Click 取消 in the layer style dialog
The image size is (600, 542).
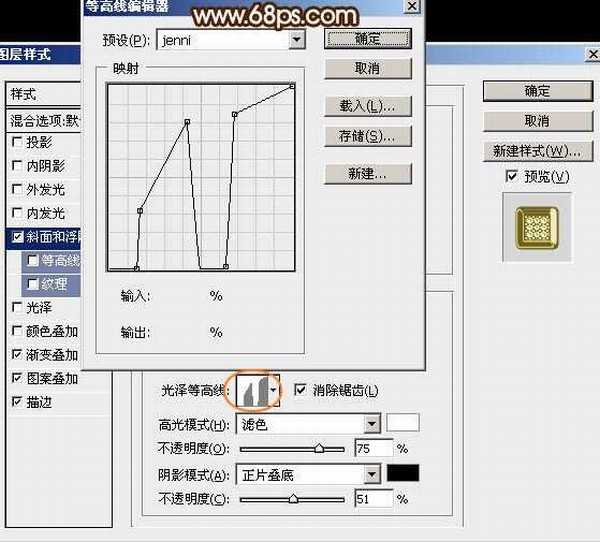[538, 121]
